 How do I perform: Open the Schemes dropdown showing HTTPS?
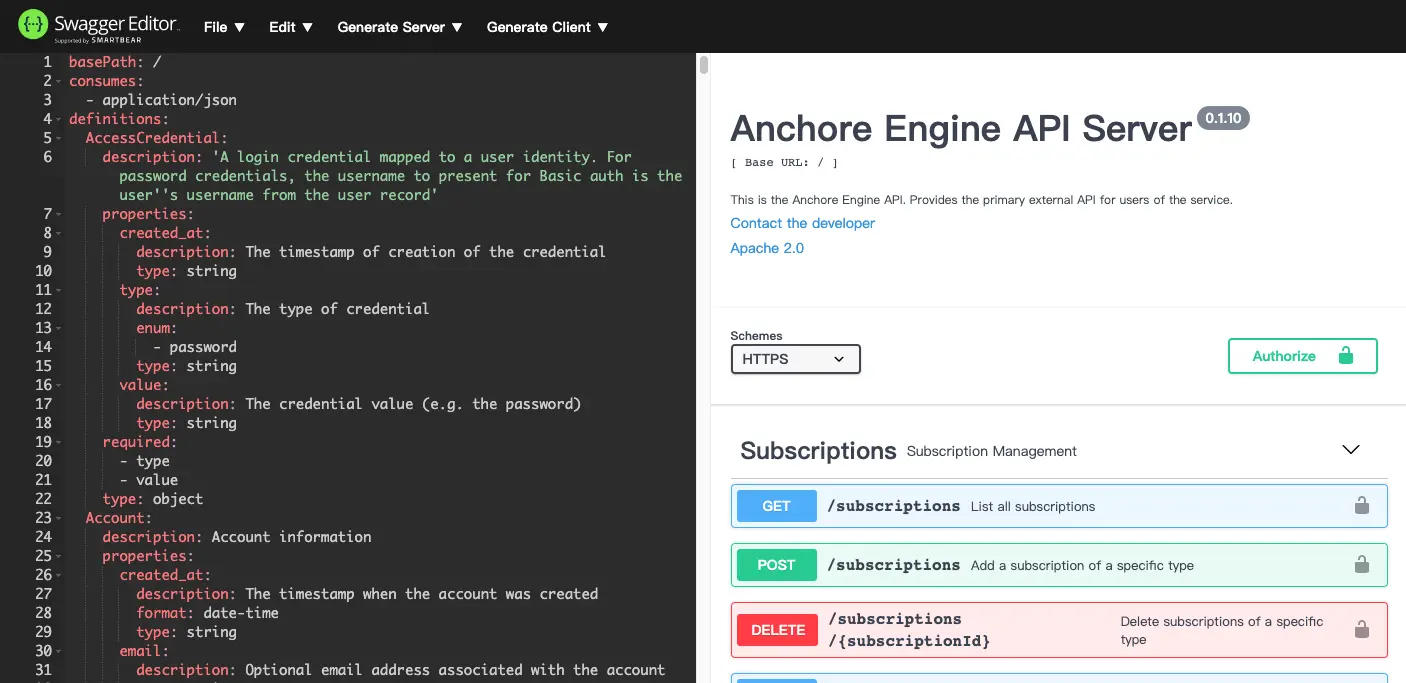(795, 358)
